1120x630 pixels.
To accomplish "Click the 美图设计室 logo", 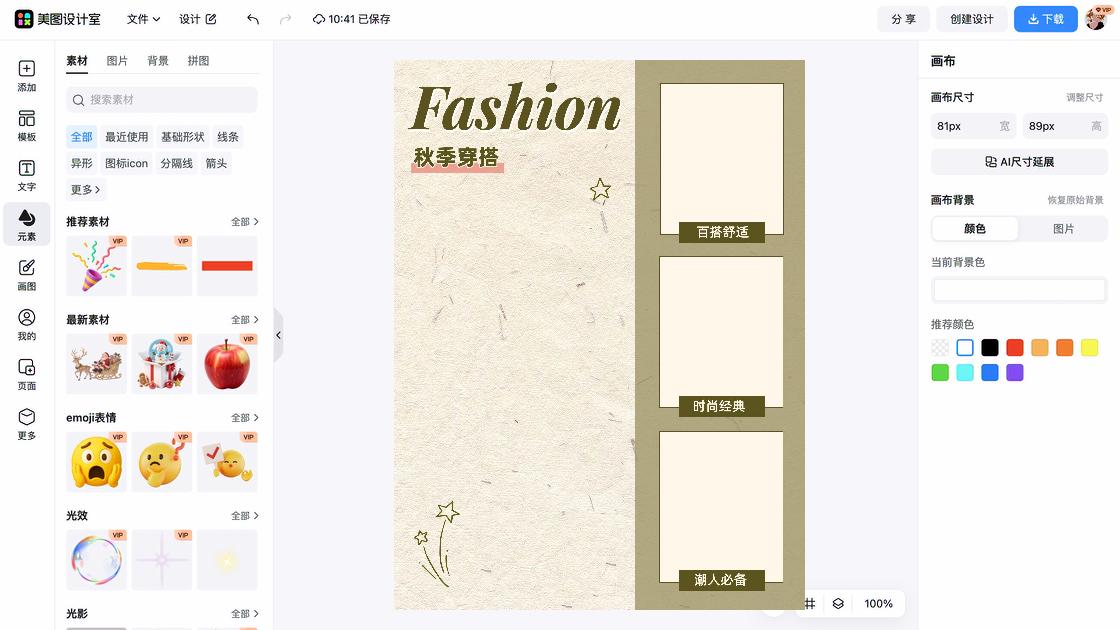I will click(x=58, y=19).
